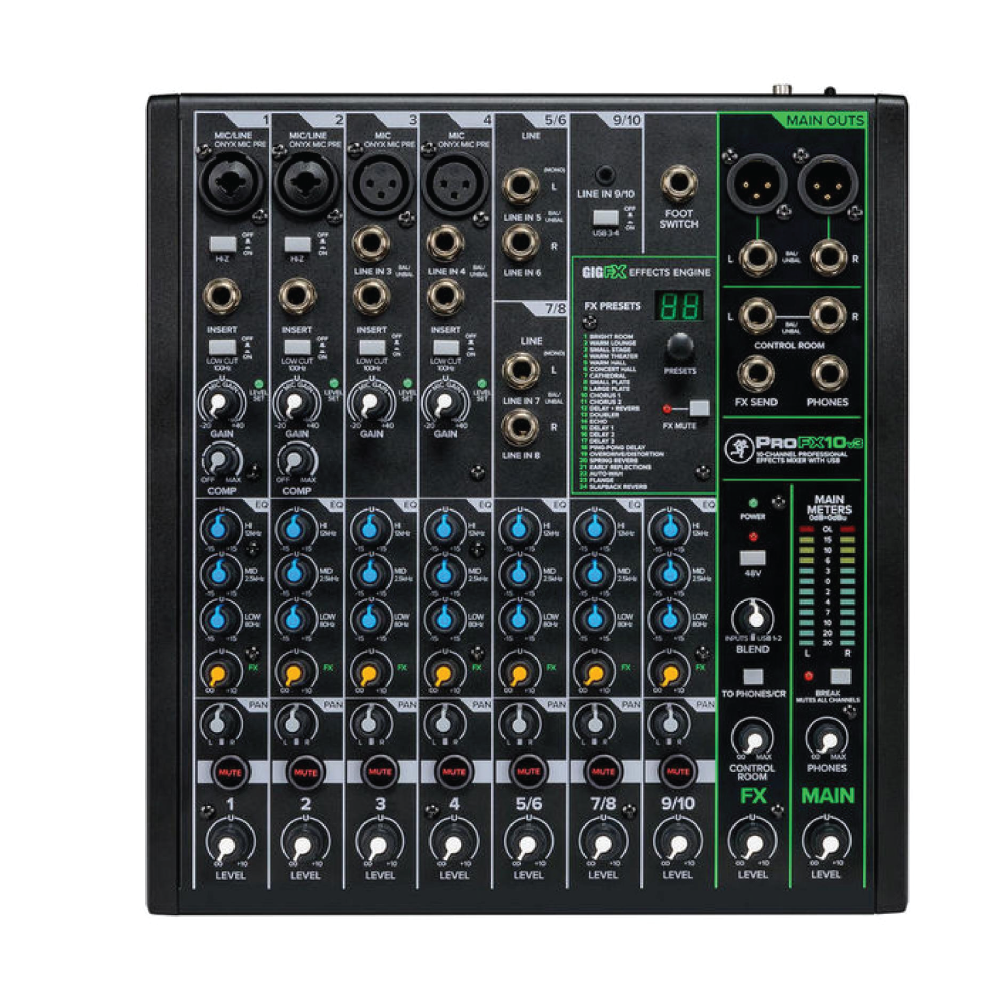Click the 'Slapback Reverb' preset label
Screen dimensions: 1000x1000
(617, 487)
